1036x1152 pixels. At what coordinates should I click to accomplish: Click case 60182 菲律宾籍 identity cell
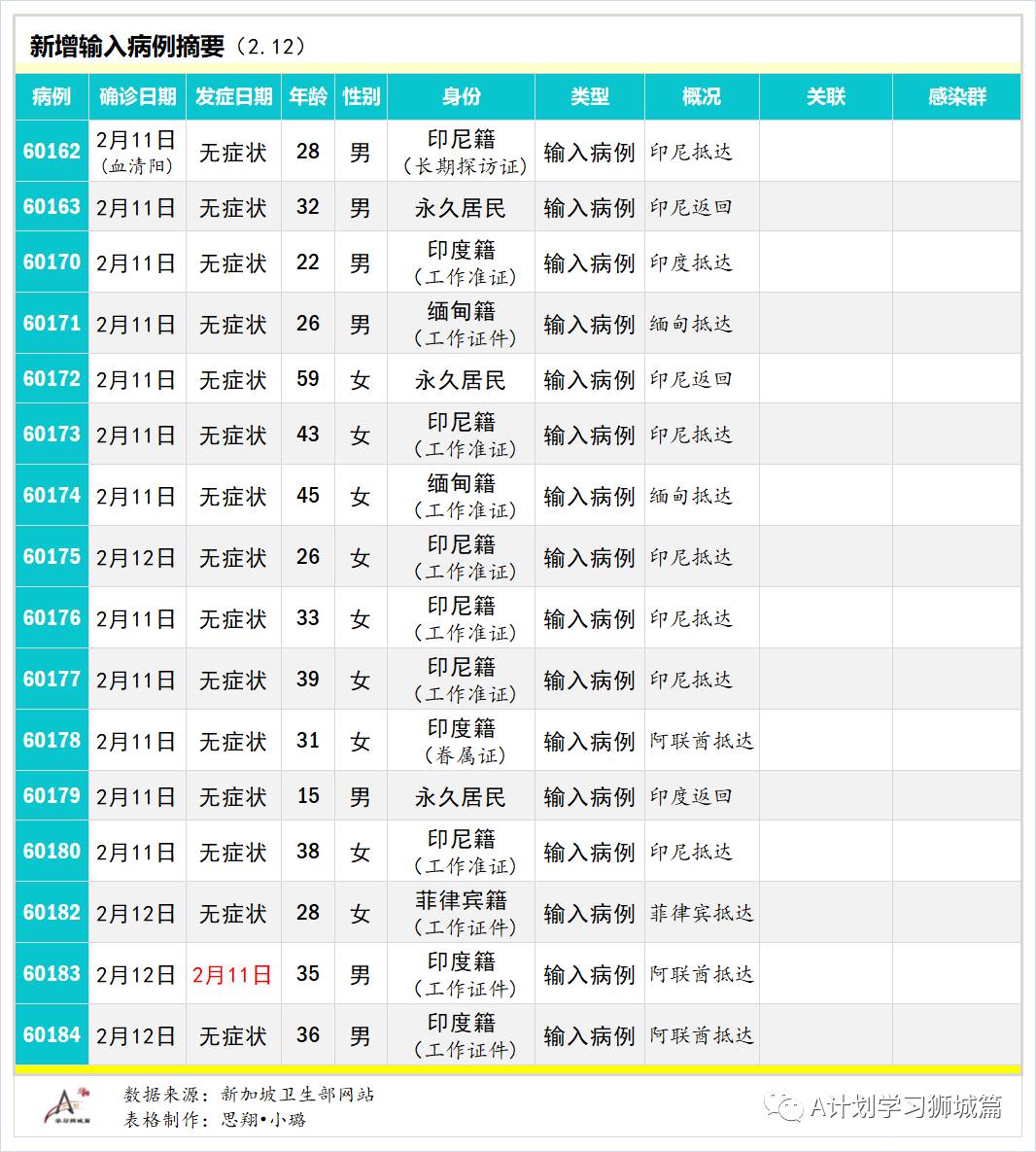coord(462,912)
